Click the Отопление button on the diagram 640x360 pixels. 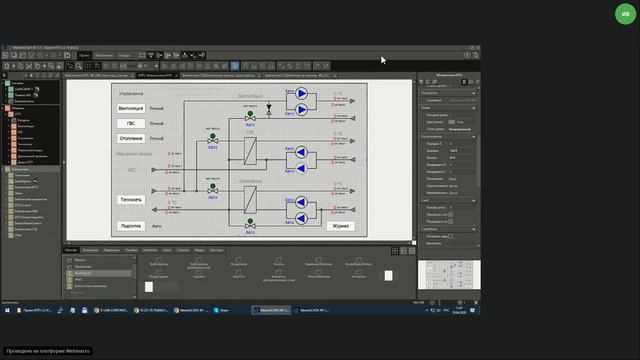point(131,138)
